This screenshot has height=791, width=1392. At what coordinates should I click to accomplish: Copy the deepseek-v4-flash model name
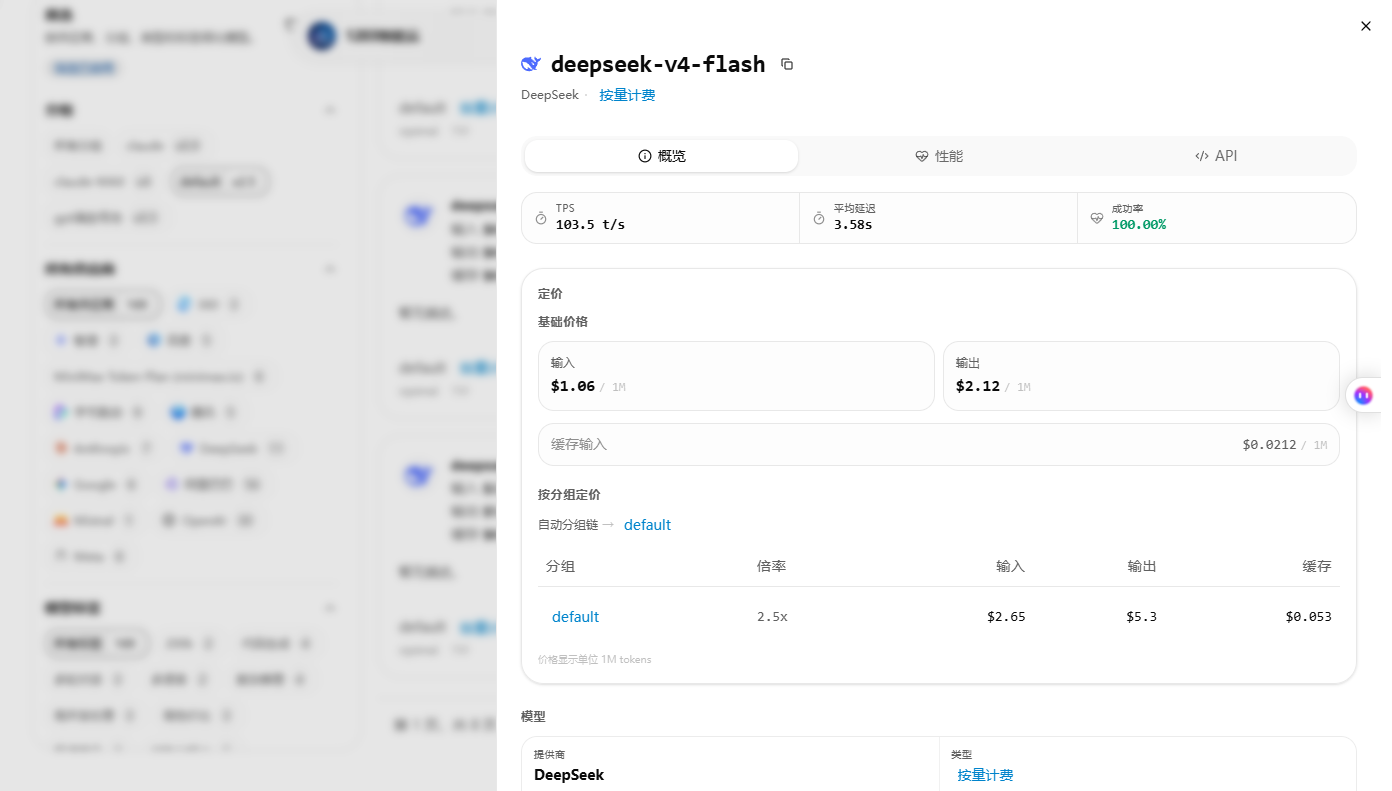pyautogui.click(x=787, y=64)
